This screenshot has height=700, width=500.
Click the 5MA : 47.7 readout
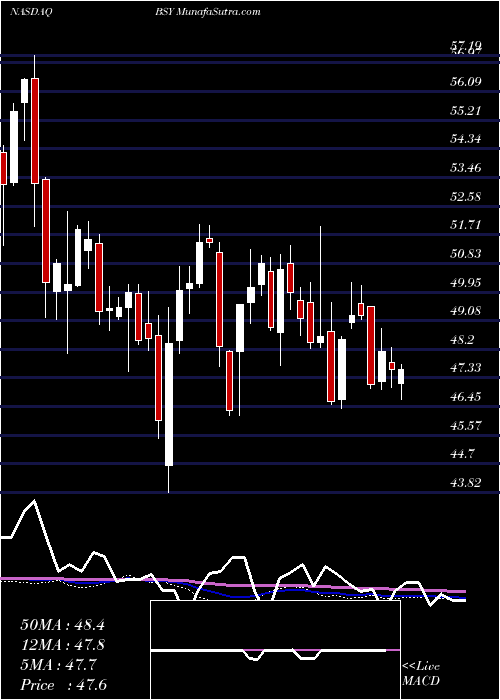click(58, 665)
